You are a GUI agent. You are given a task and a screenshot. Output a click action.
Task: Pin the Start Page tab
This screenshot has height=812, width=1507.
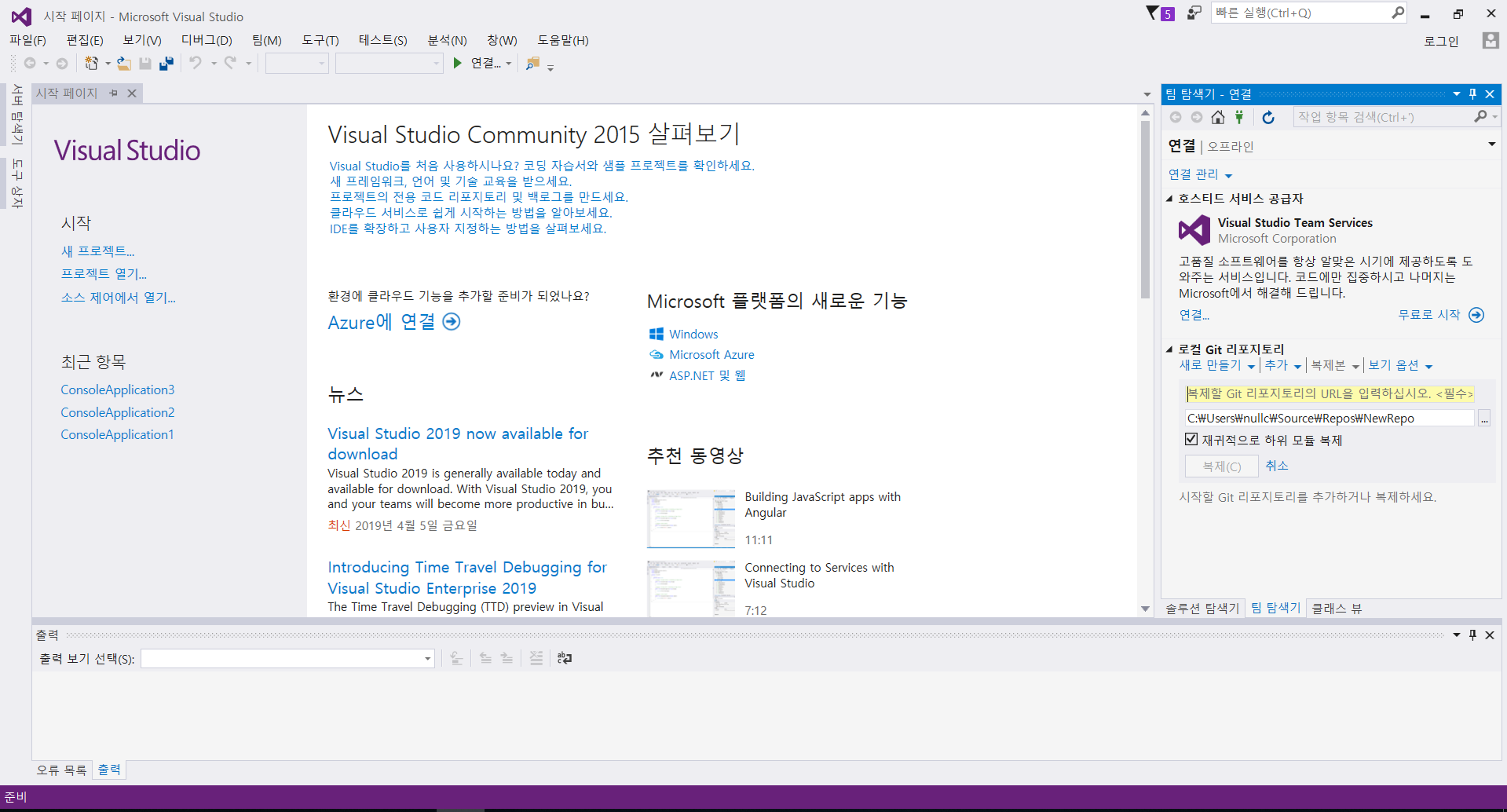click(114, 93)
